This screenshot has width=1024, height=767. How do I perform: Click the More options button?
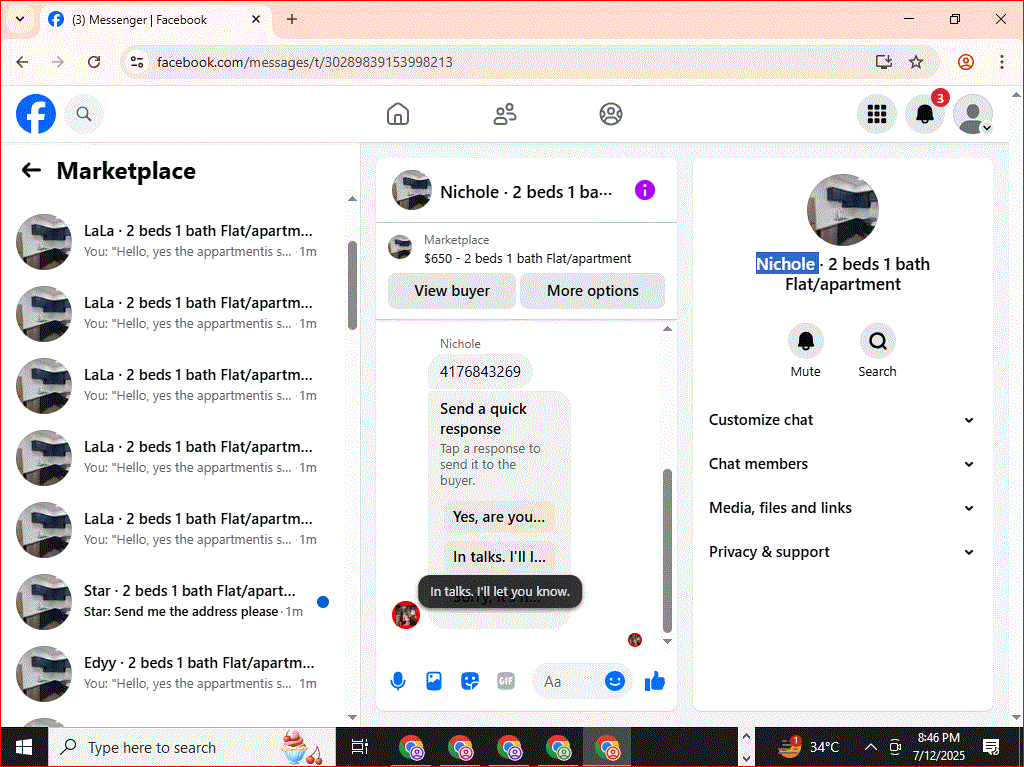[593, 291]
